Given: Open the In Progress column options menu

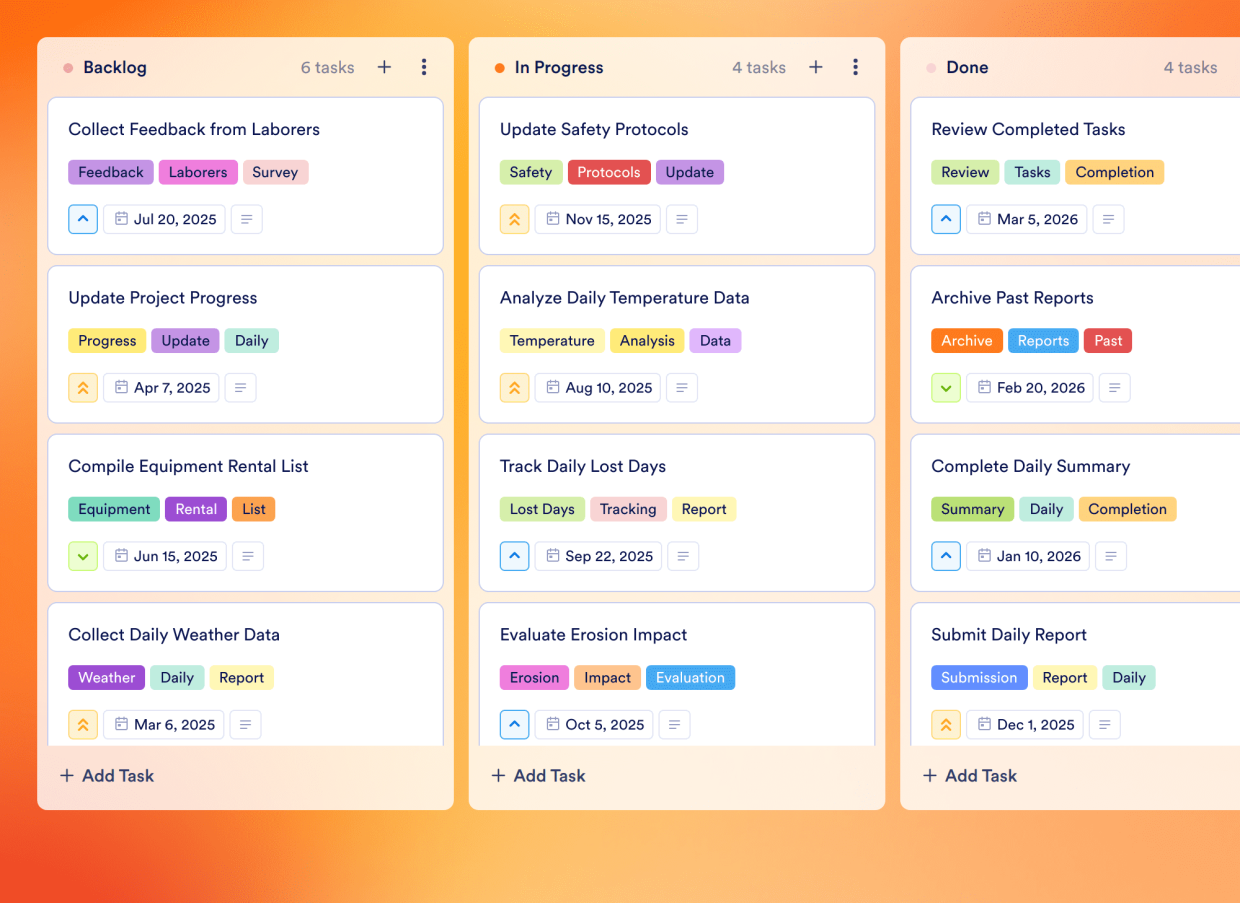Looking at the screenshot, I should pos(856,67).
